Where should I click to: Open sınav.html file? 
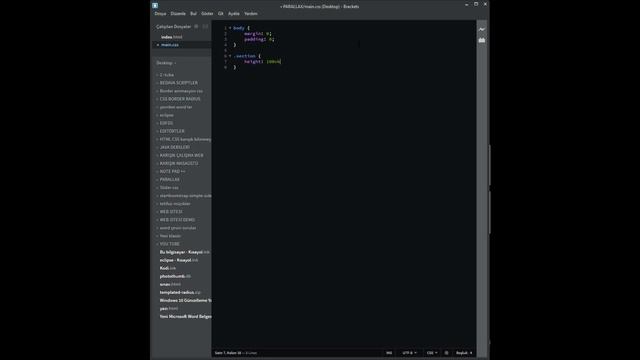click(170, 284)
